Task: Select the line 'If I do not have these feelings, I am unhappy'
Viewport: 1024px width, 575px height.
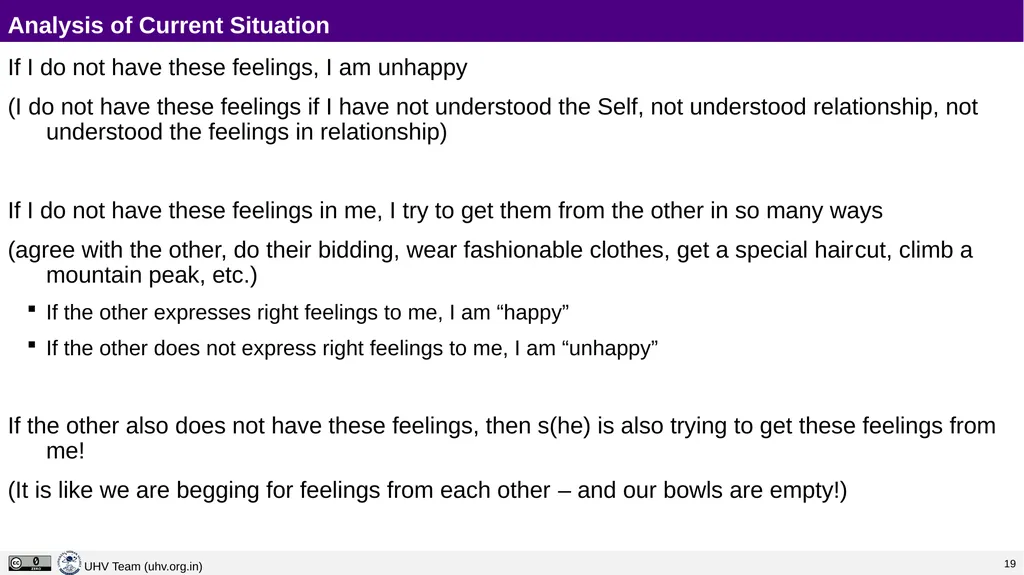Action: [238, 68]
